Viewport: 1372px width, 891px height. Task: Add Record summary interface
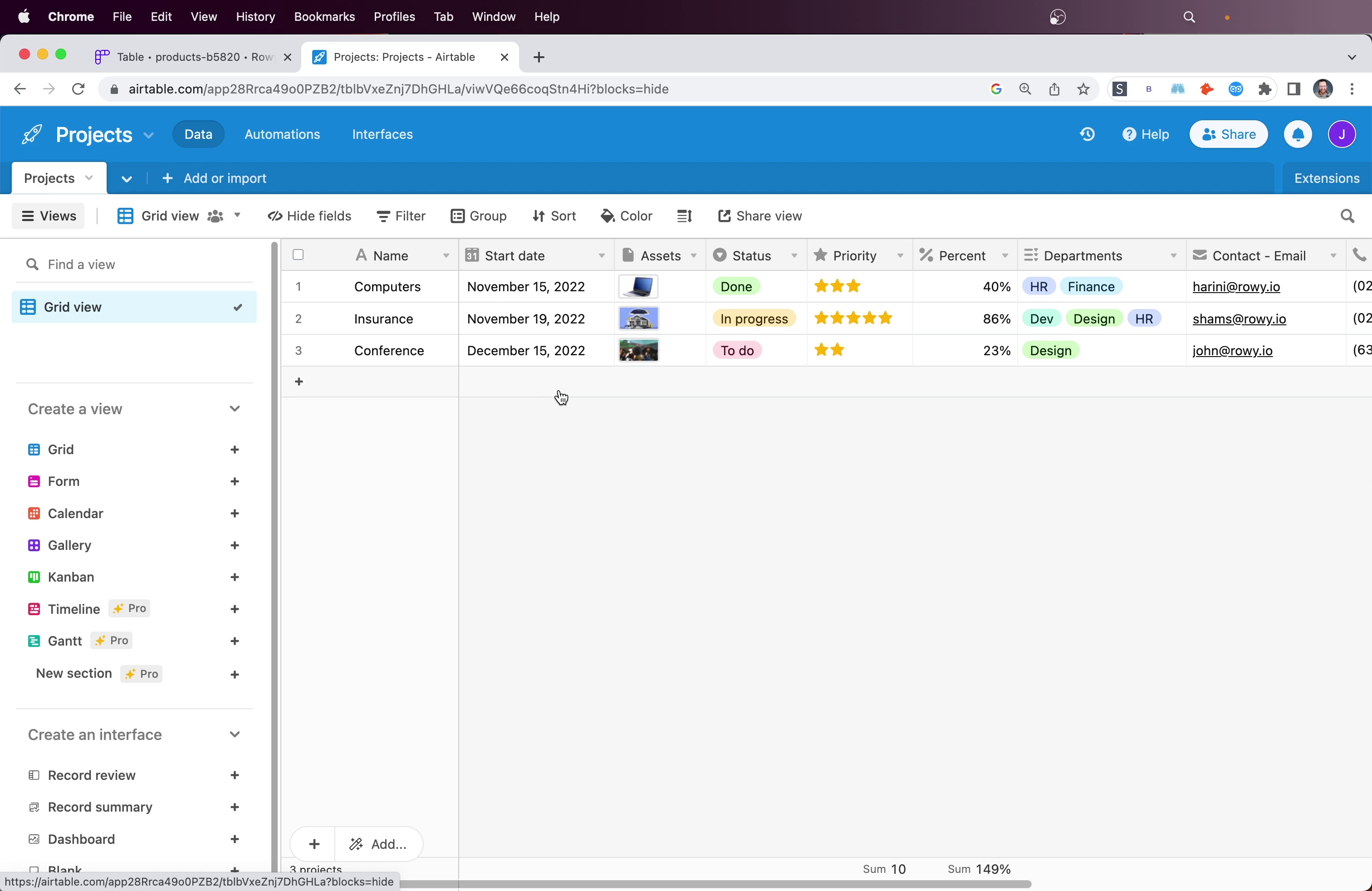pos(235,808)
